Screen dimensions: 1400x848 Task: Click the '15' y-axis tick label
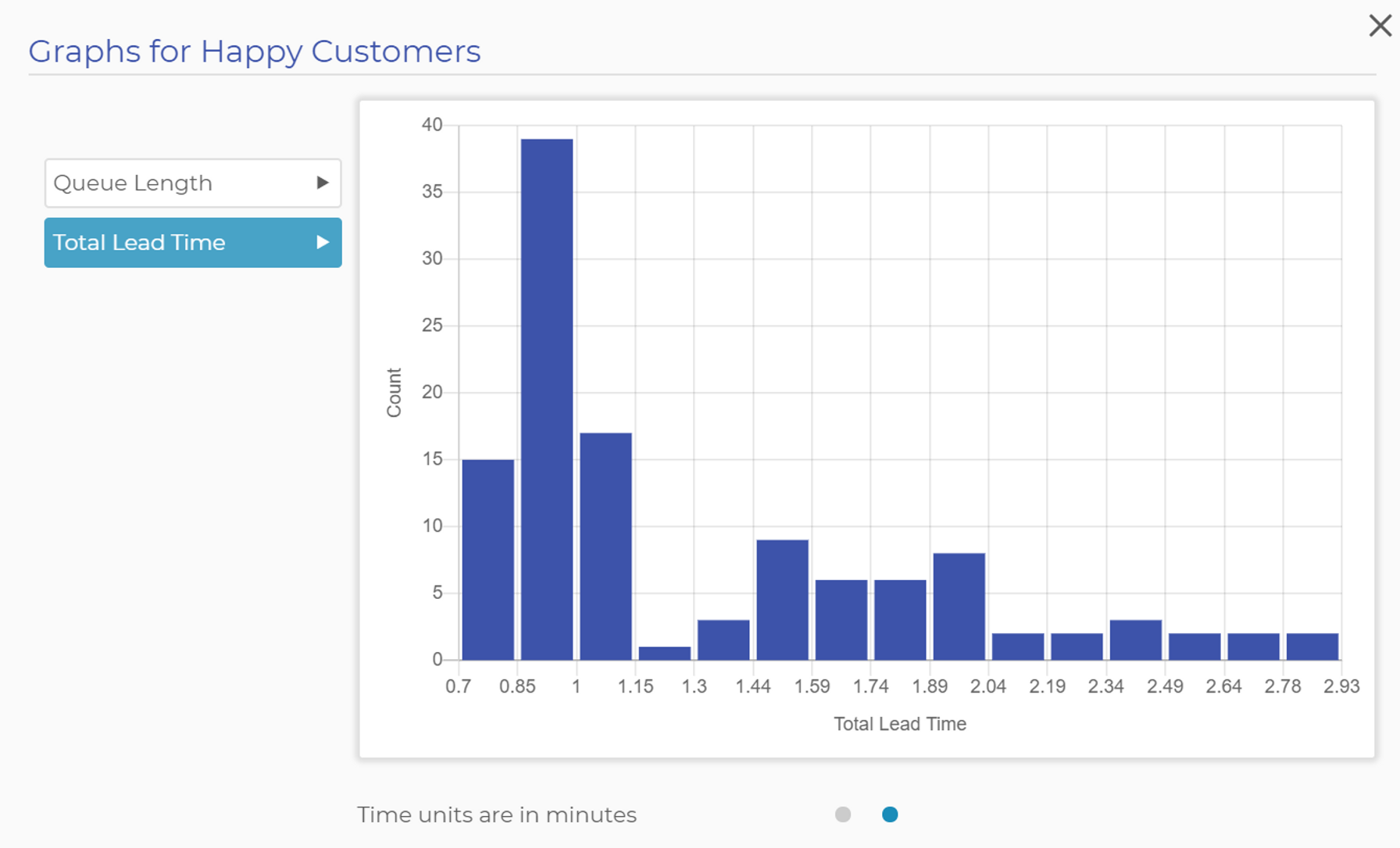pos(432,459)
